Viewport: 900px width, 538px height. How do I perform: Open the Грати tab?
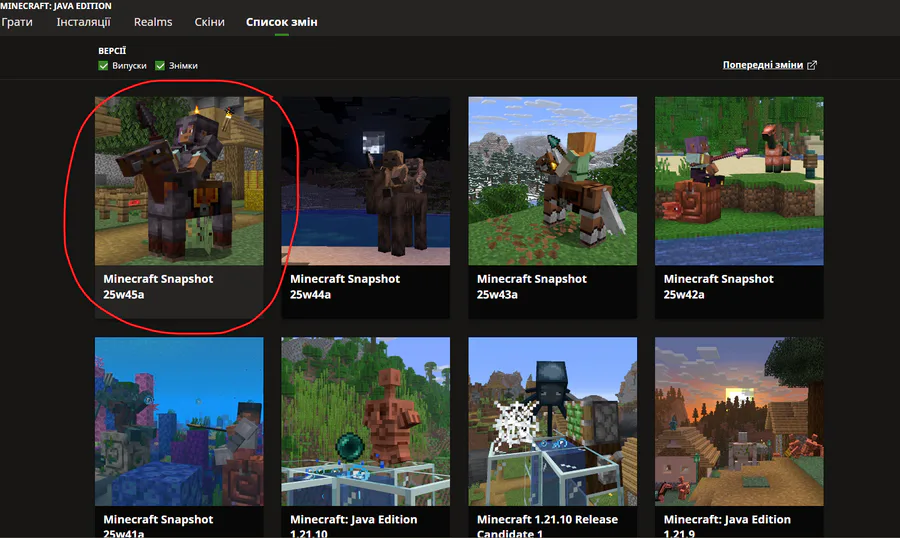pos(17,22)
